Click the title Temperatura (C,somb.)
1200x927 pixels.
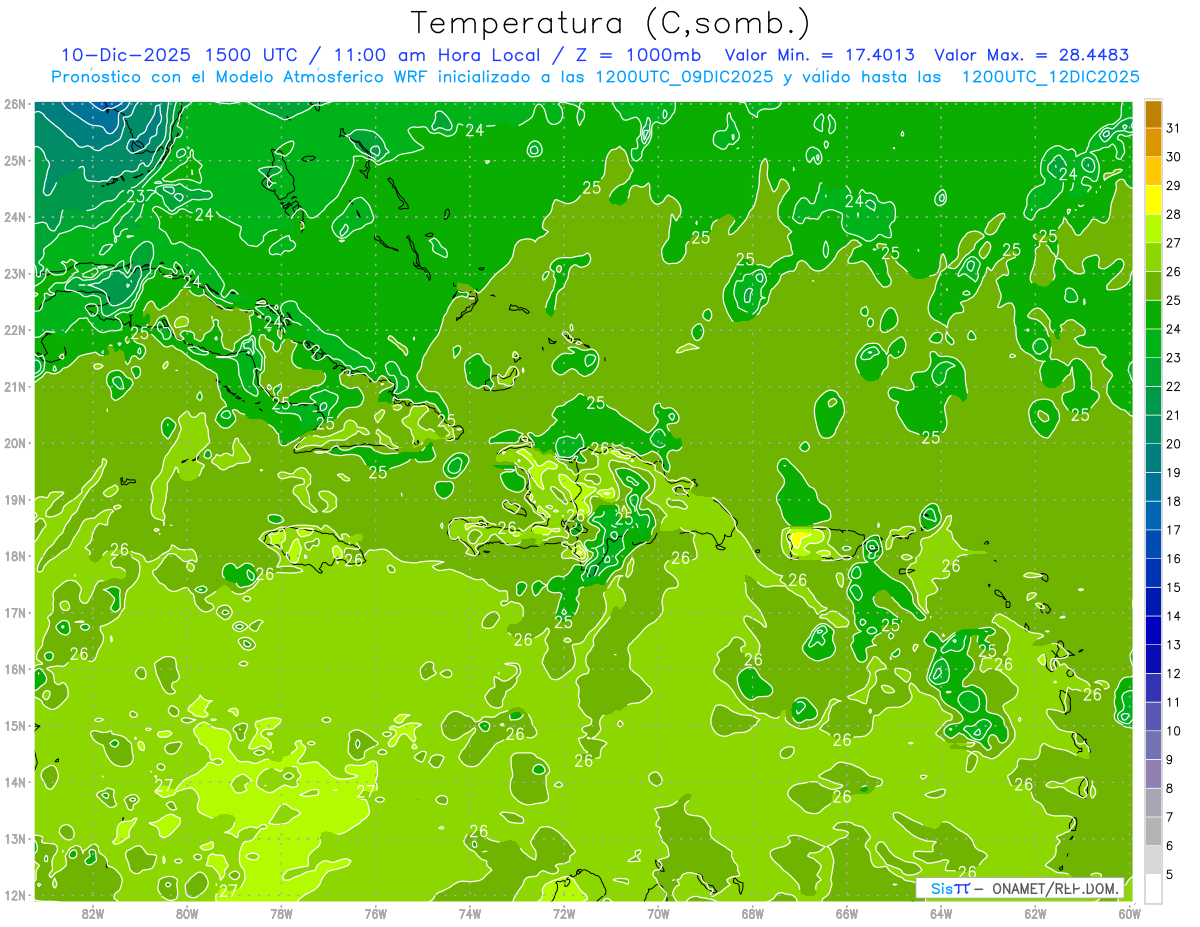(x=611, y=22)
